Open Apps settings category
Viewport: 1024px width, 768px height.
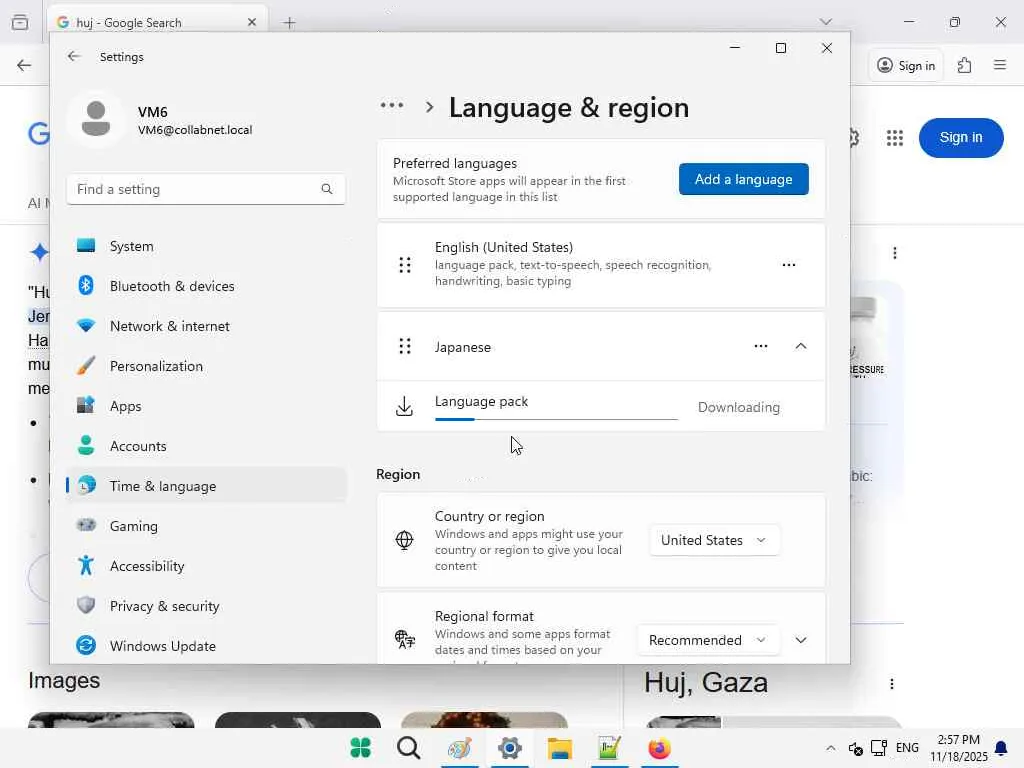(x=206, y=406)
